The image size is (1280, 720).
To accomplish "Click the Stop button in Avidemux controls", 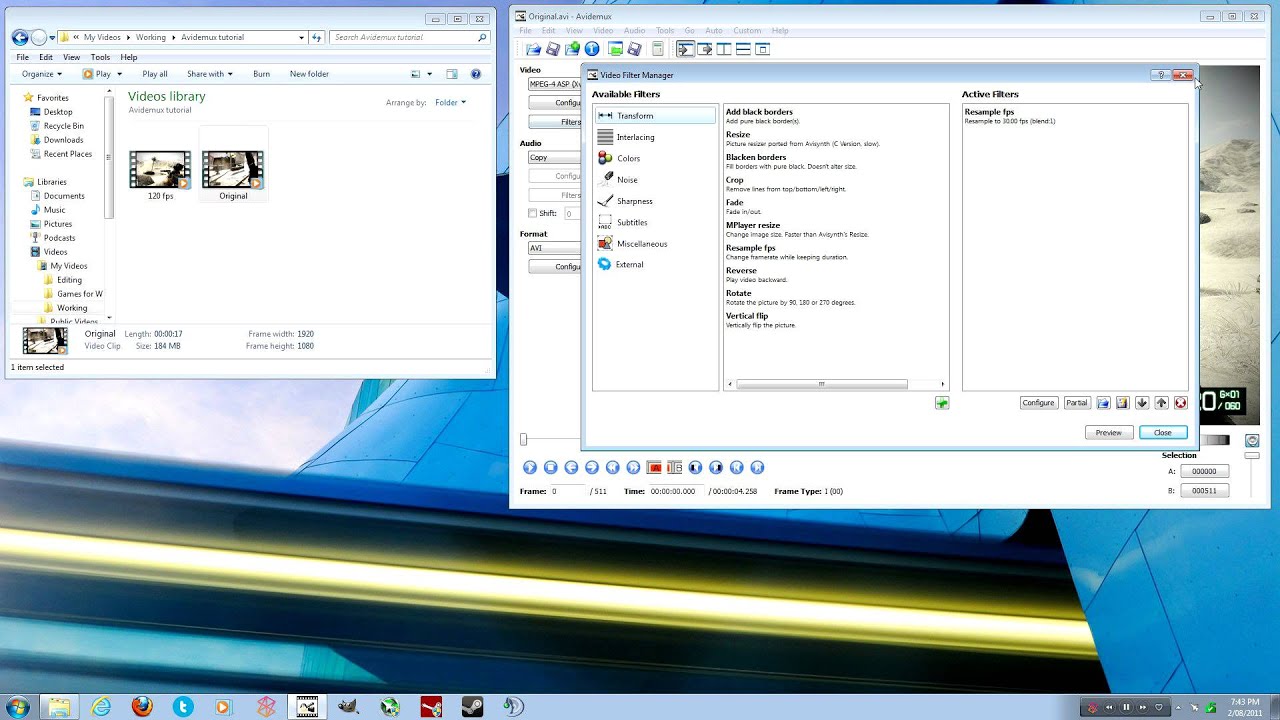I will pyautogui.click(x=550, y=467).
